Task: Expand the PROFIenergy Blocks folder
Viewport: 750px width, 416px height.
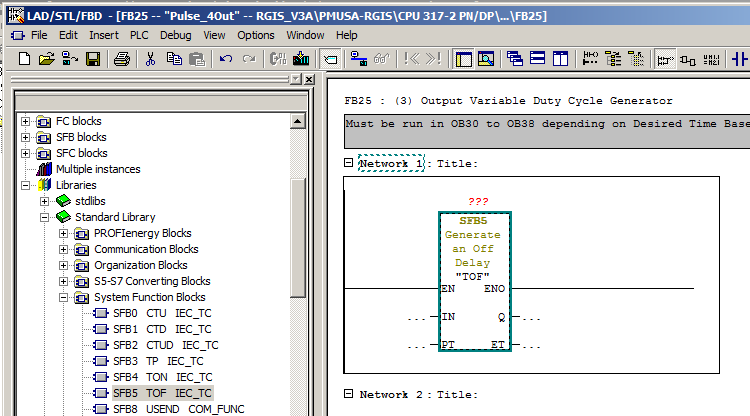Action: (63, 233)
